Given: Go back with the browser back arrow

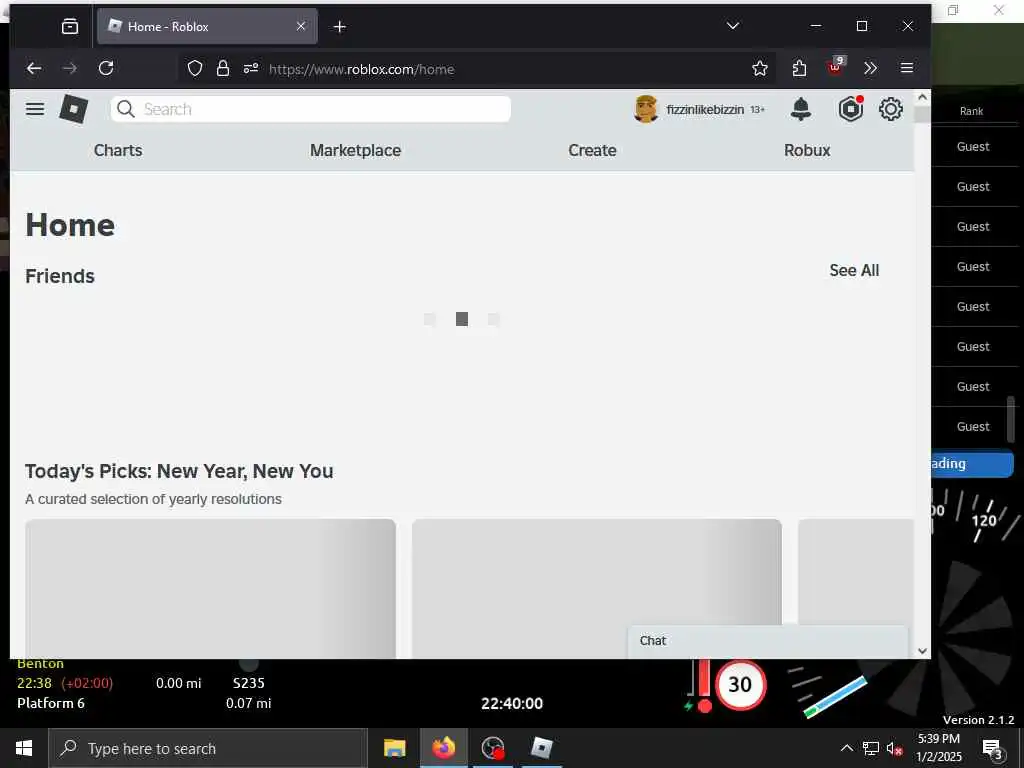Looking at the screenshot, I should coord(34,68).
